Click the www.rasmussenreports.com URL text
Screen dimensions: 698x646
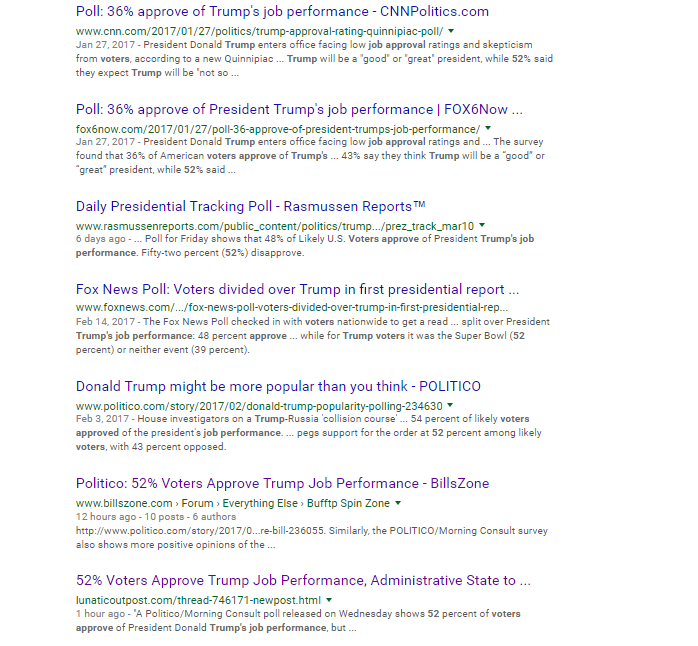(x=275, y=226)
